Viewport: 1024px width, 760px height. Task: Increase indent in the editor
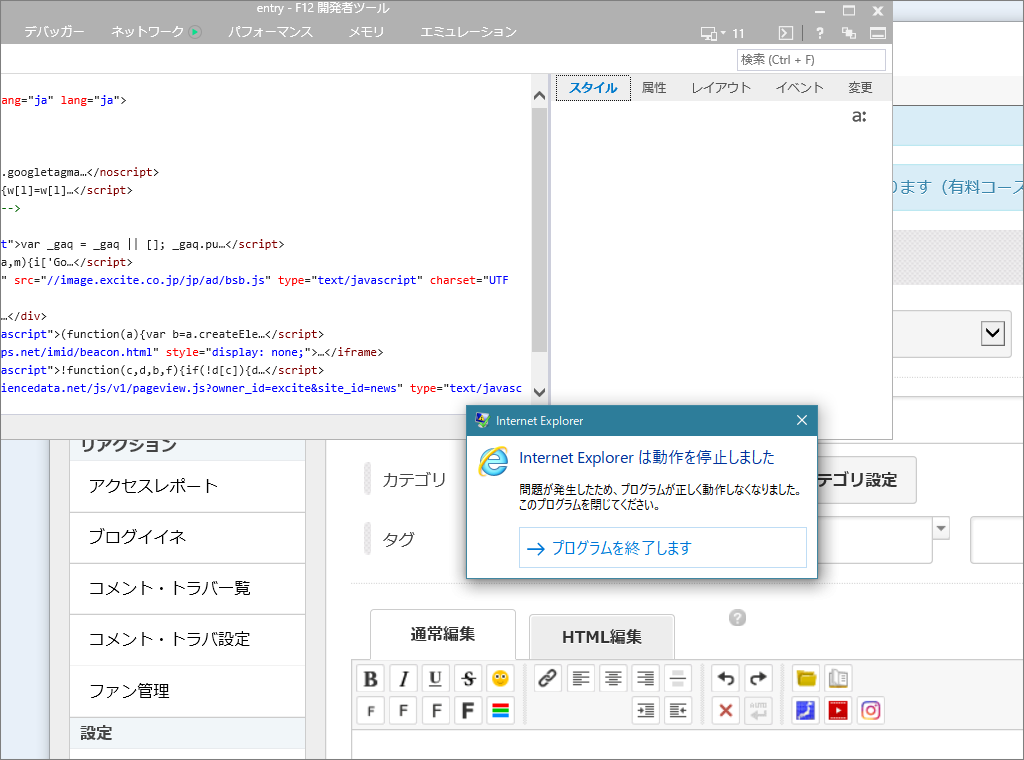tap(645, 711)
